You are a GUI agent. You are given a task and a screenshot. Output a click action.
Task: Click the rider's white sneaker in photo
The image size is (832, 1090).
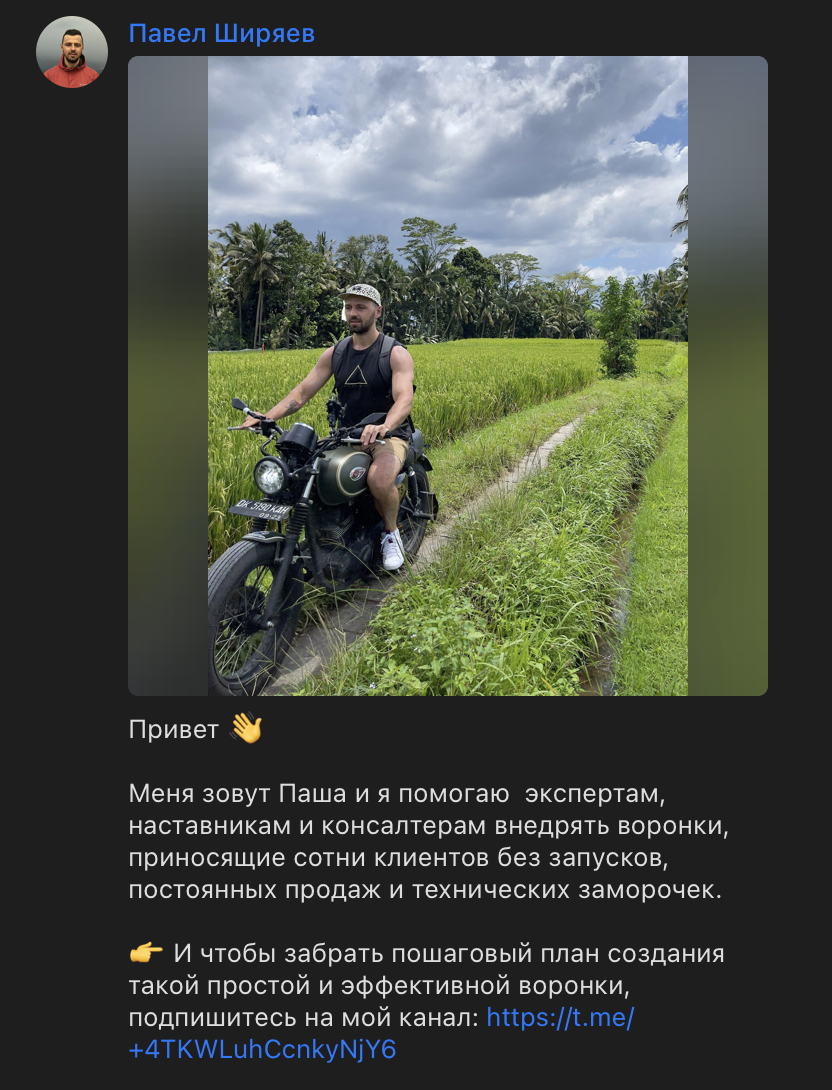tap(392, 549)
